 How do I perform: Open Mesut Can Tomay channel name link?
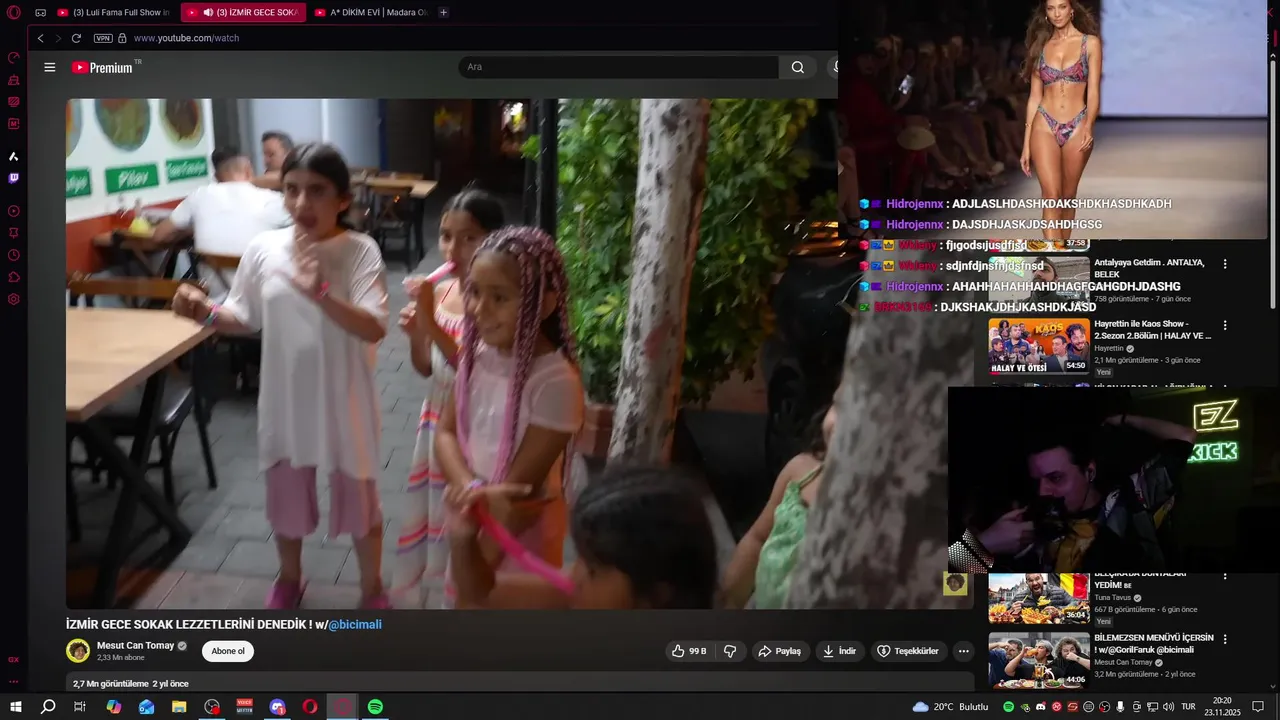[x=135, y=646]
